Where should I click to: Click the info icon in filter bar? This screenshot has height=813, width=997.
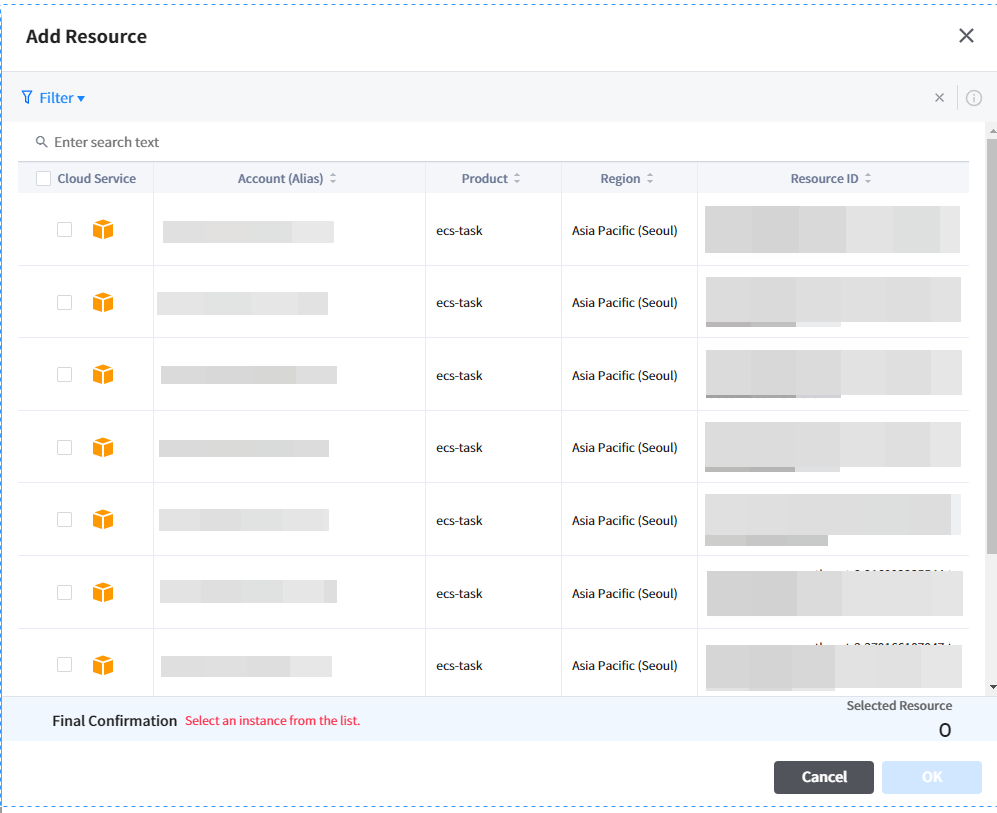tap(973, 98)
